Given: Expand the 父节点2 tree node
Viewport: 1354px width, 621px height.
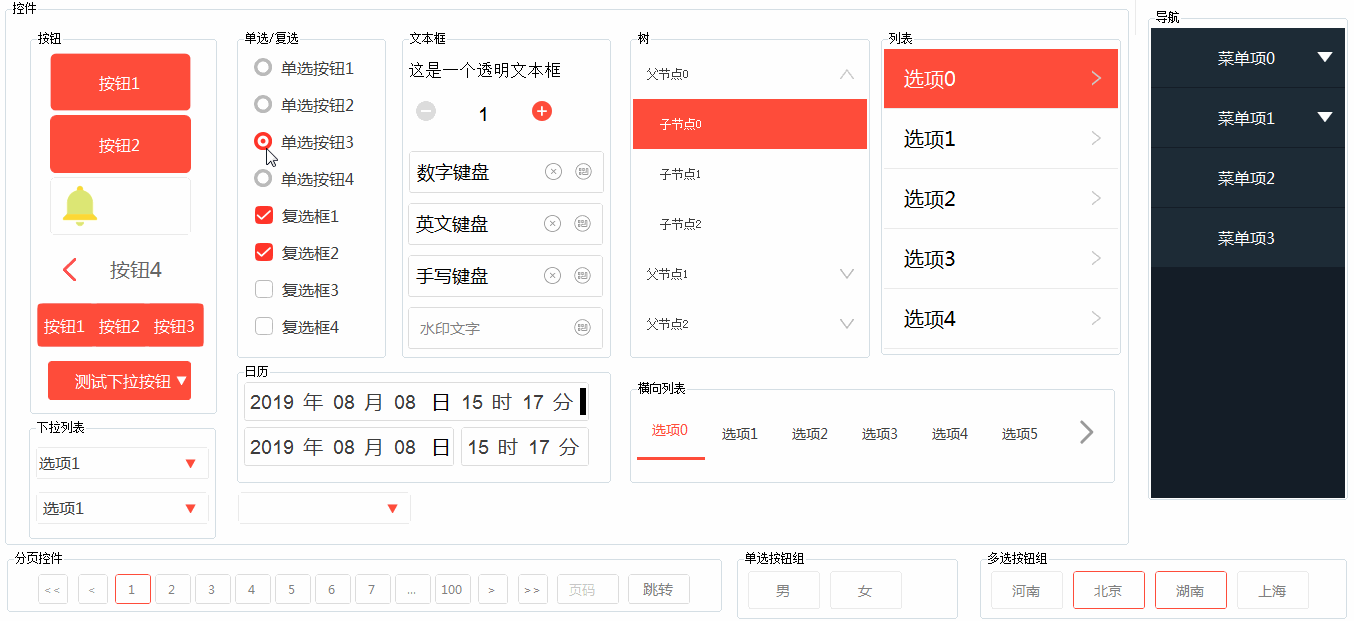Looking at the screenshot, I should coord(847,323).
